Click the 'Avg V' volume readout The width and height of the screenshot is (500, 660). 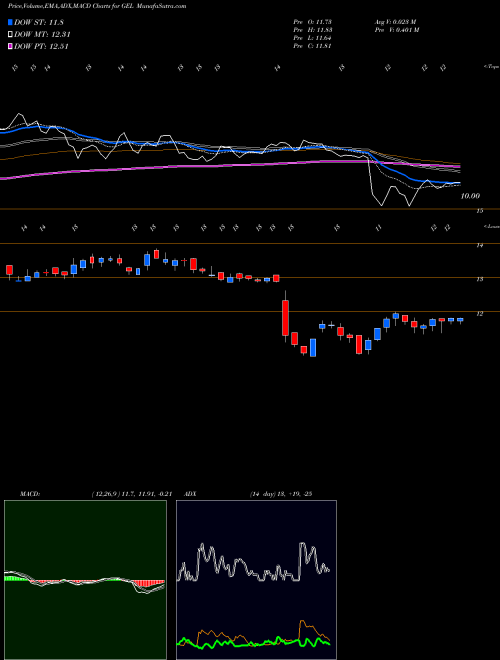[395, 22]
